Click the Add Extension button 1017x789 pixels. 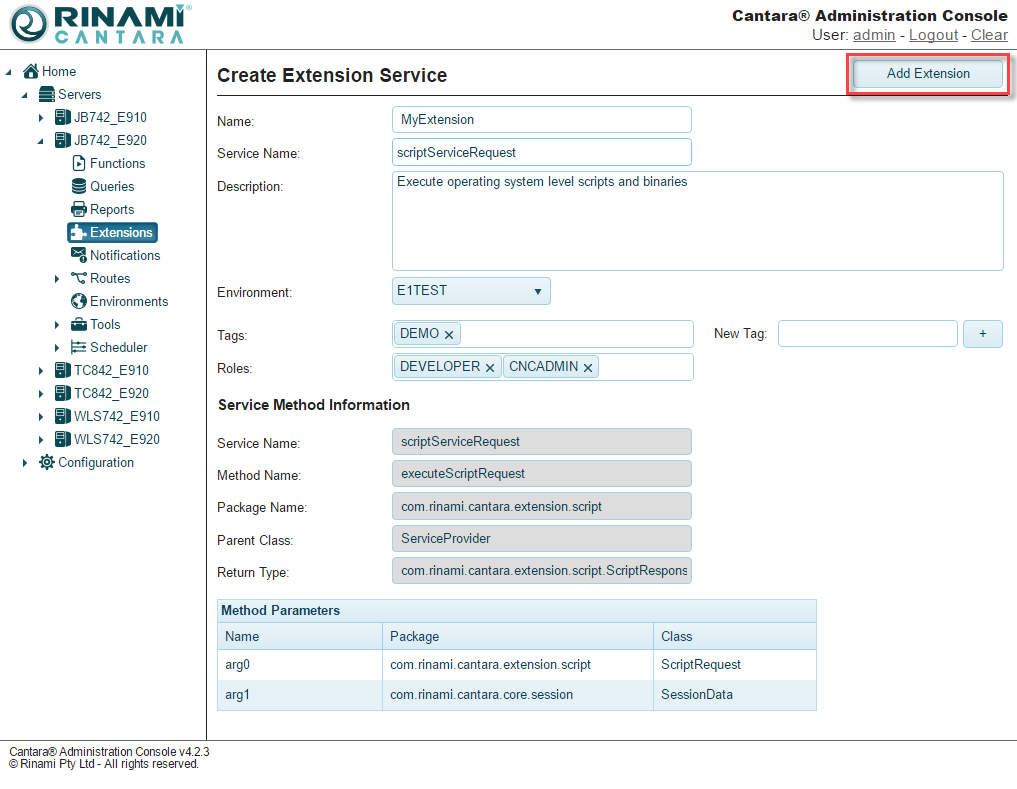(927, 74)
